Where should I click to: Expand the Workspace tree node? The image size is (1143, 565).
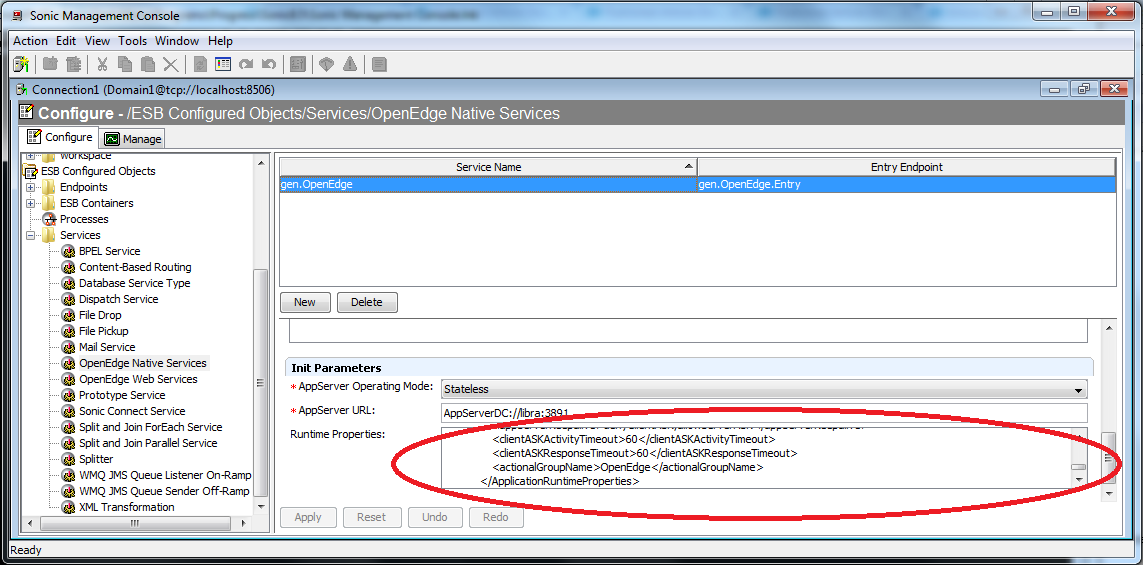pos(31,156)
